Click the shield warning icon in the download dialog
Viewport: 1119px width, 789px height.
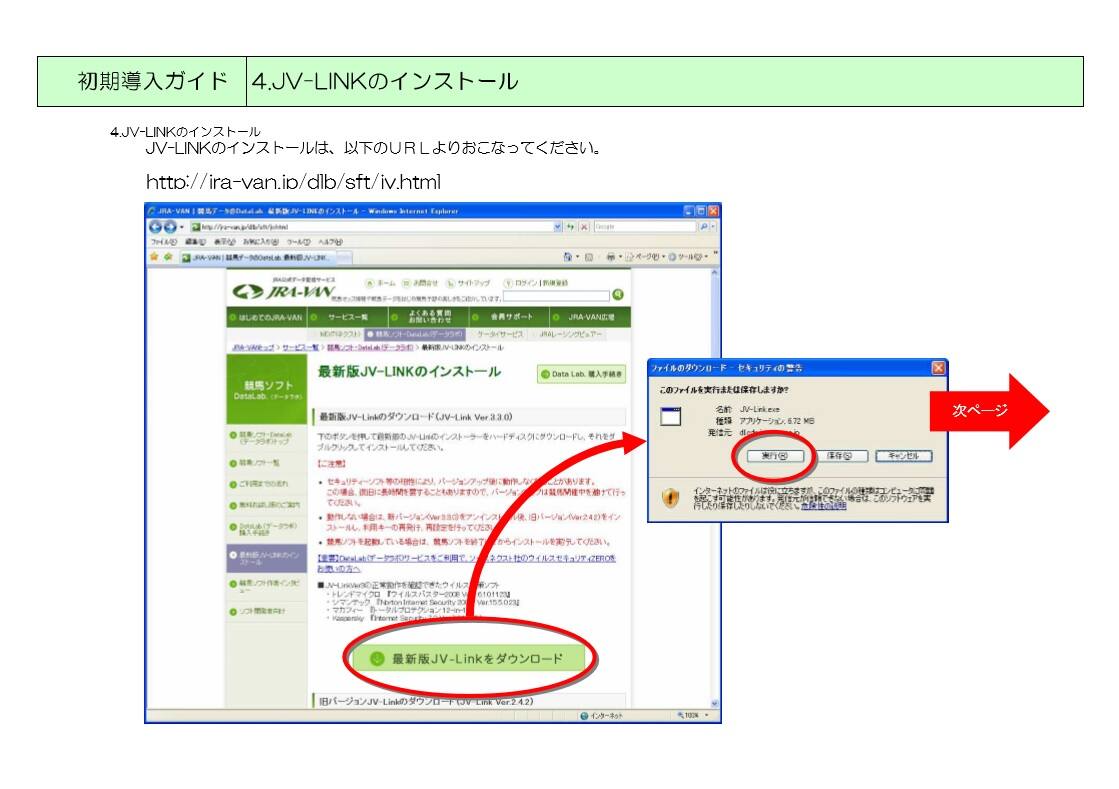tap(670, 497)
